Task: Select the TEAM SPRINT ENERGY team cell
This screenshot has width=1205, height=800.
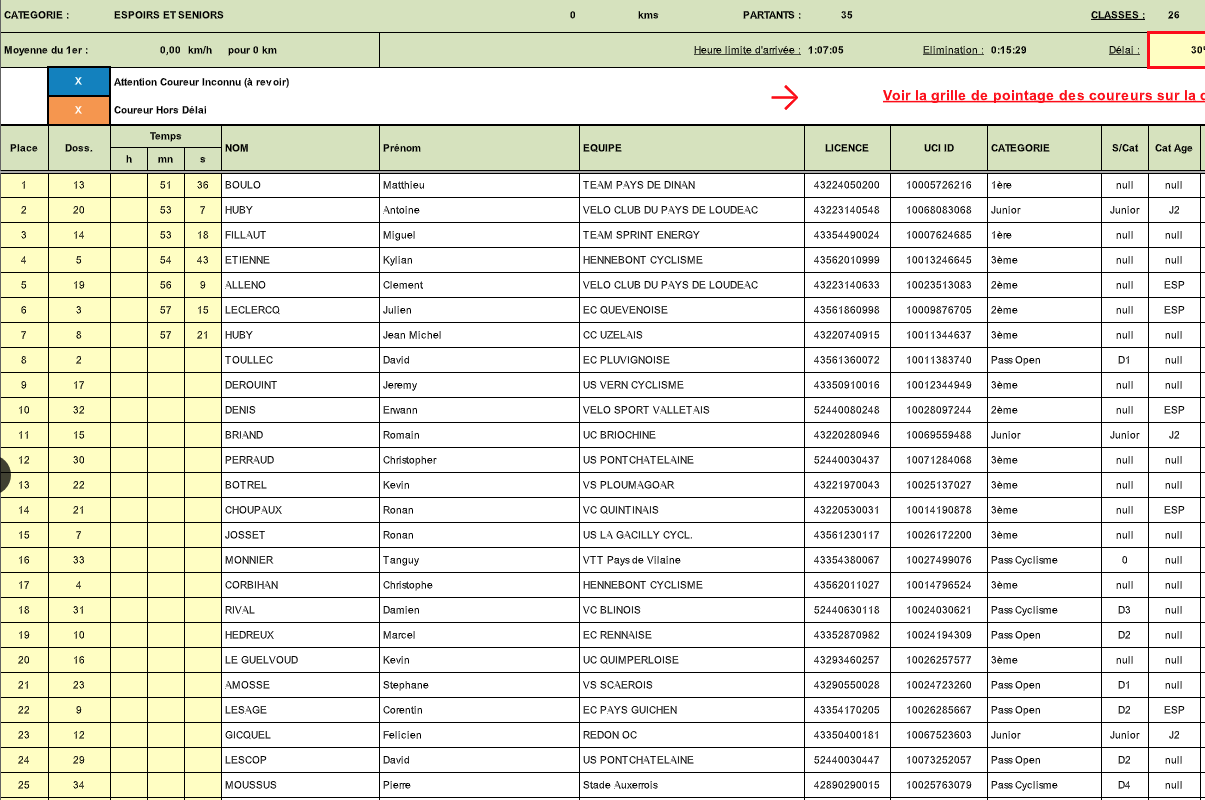Action: point(692,235)
